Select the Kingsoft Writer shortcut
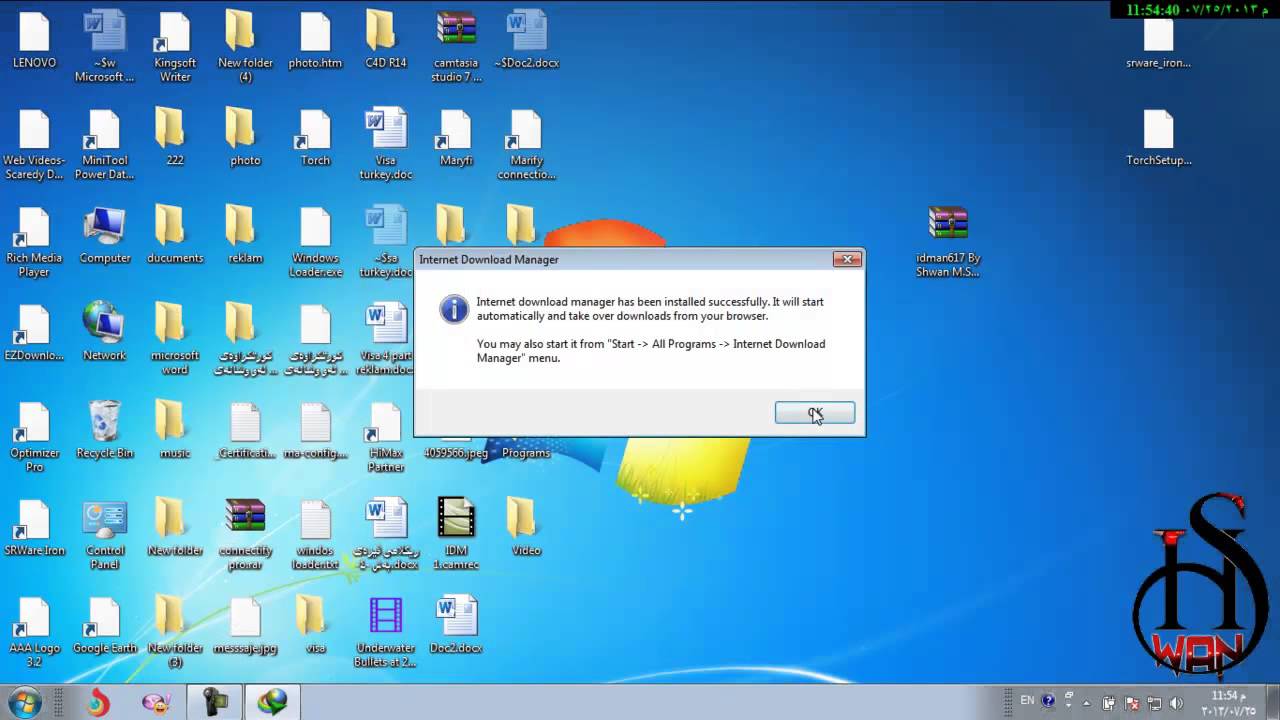1280x720 pixels. click(175, 47)
